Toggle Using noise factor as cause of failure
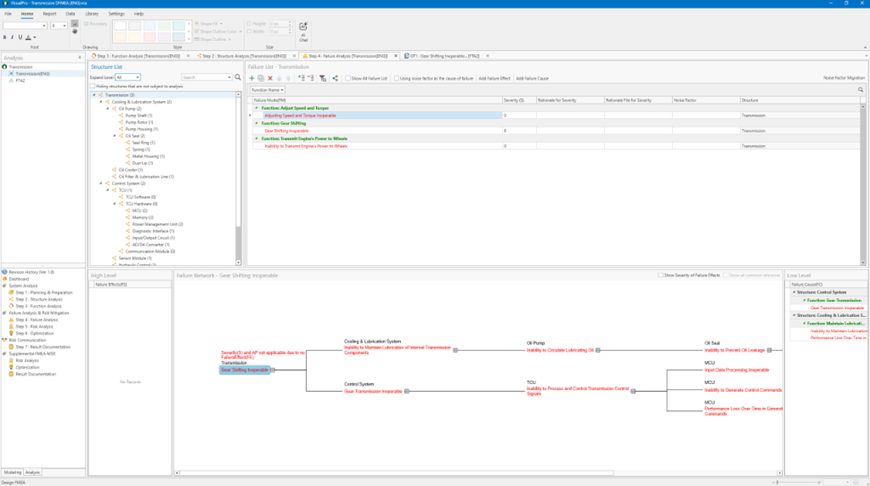The height and width of the screenshot is (486, 870). (397, 78)
